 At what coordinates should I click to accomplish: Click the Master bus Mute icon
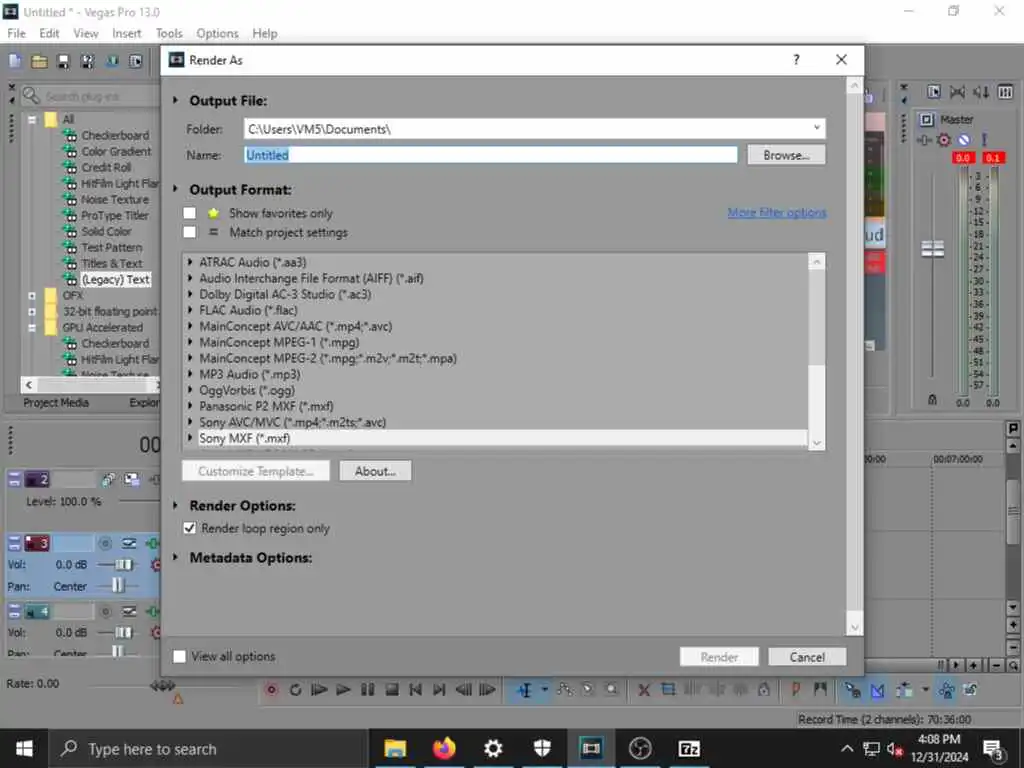coord(964,140)
